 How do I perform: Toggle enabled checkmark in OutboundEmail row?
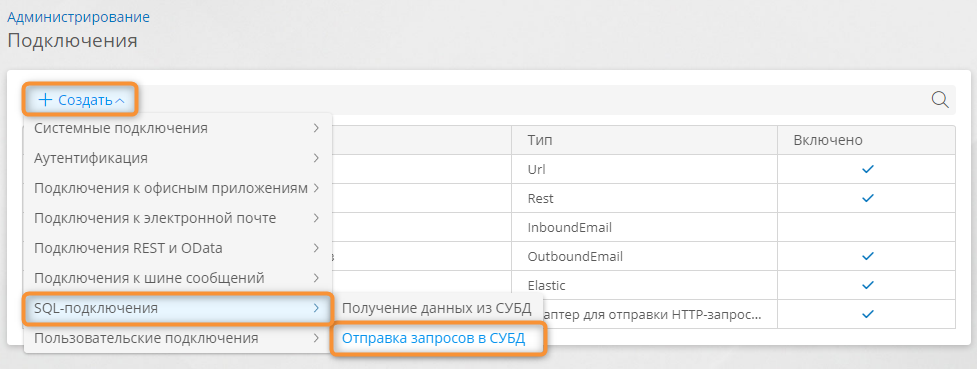point(867,256)
